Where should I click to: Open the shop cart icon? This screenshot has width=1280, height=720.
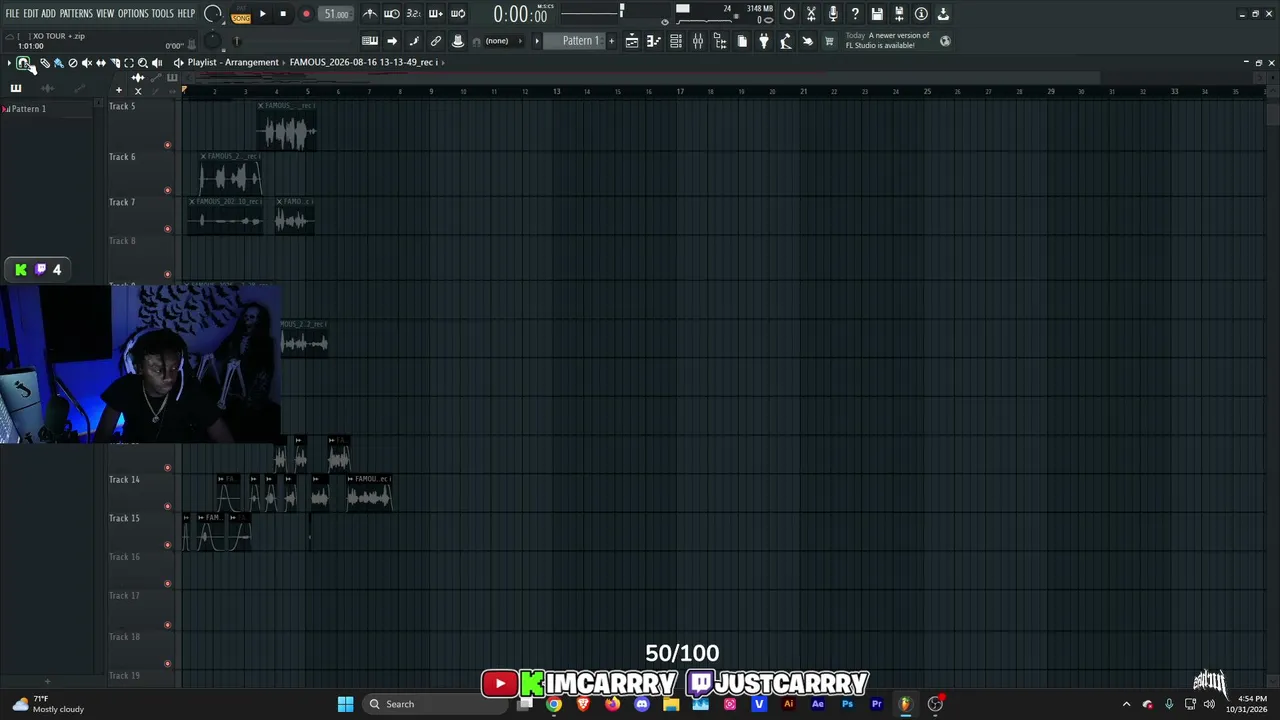point(829,41)
